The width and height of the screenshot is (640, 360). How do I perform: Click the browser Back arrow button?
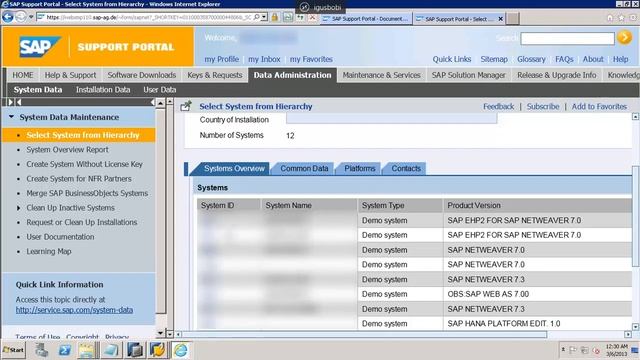point(7,17)
